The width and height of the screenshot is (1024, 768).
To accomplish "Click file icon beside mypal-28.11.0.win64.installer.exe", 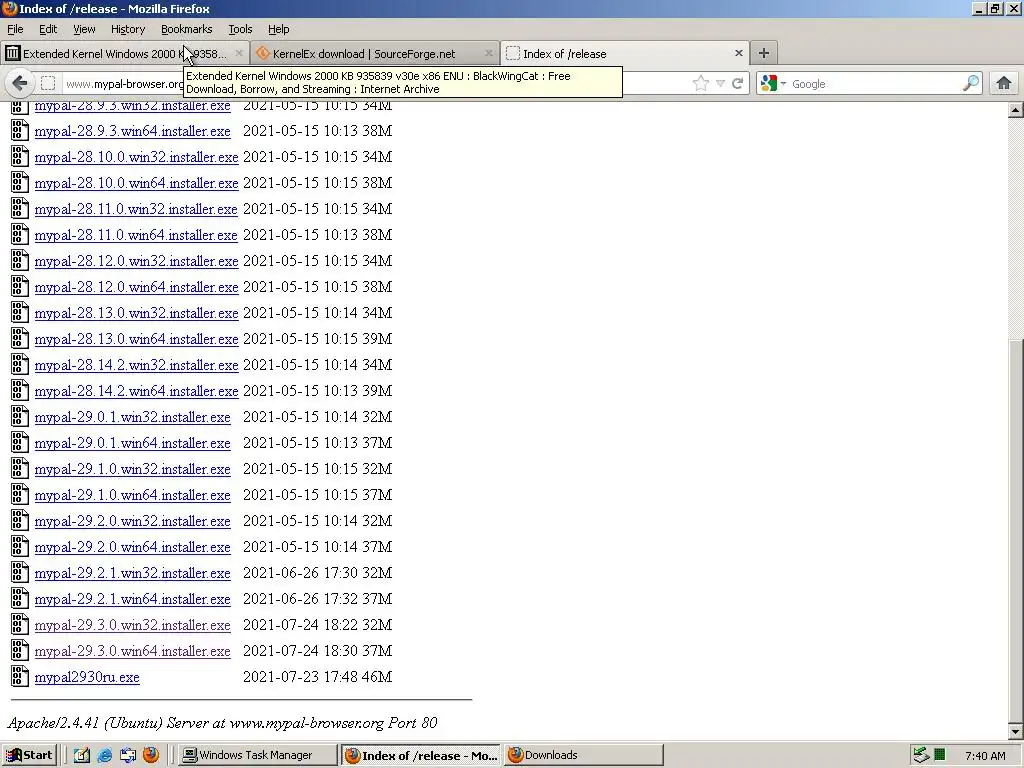I will click(x=20, y=234).
